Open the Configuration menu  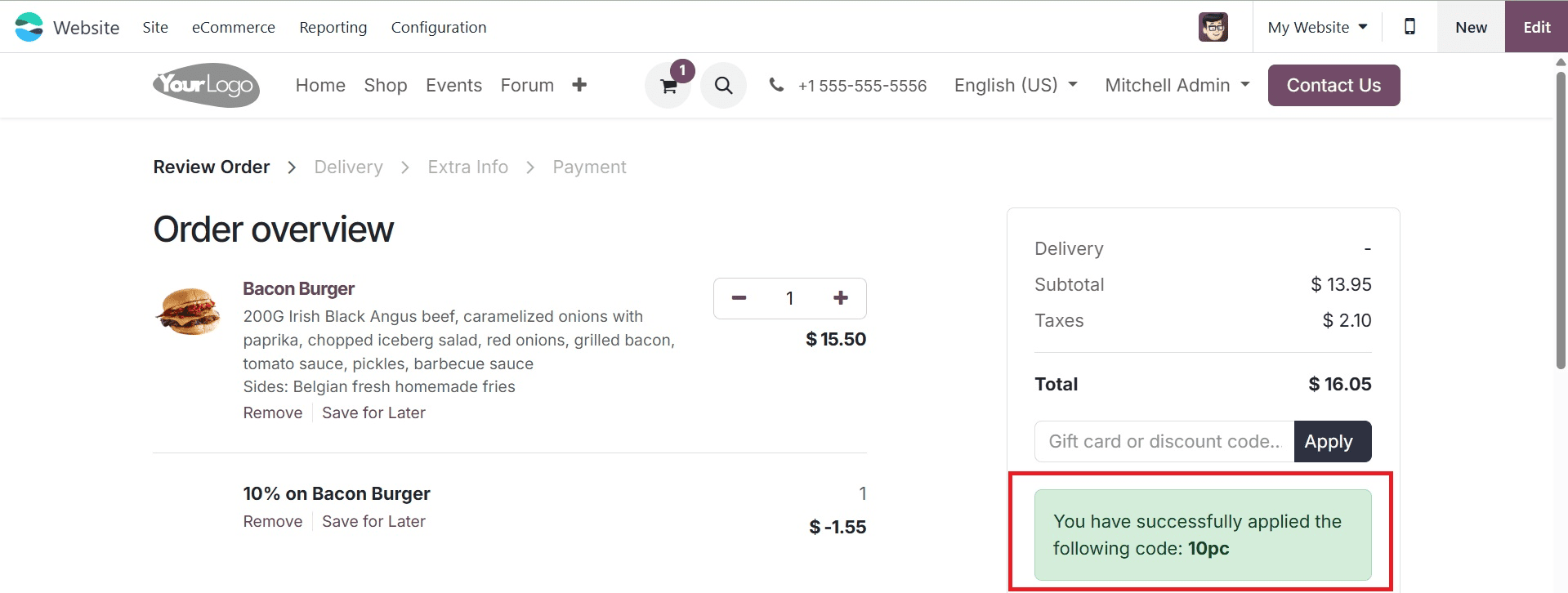click(x=439, y=27)
